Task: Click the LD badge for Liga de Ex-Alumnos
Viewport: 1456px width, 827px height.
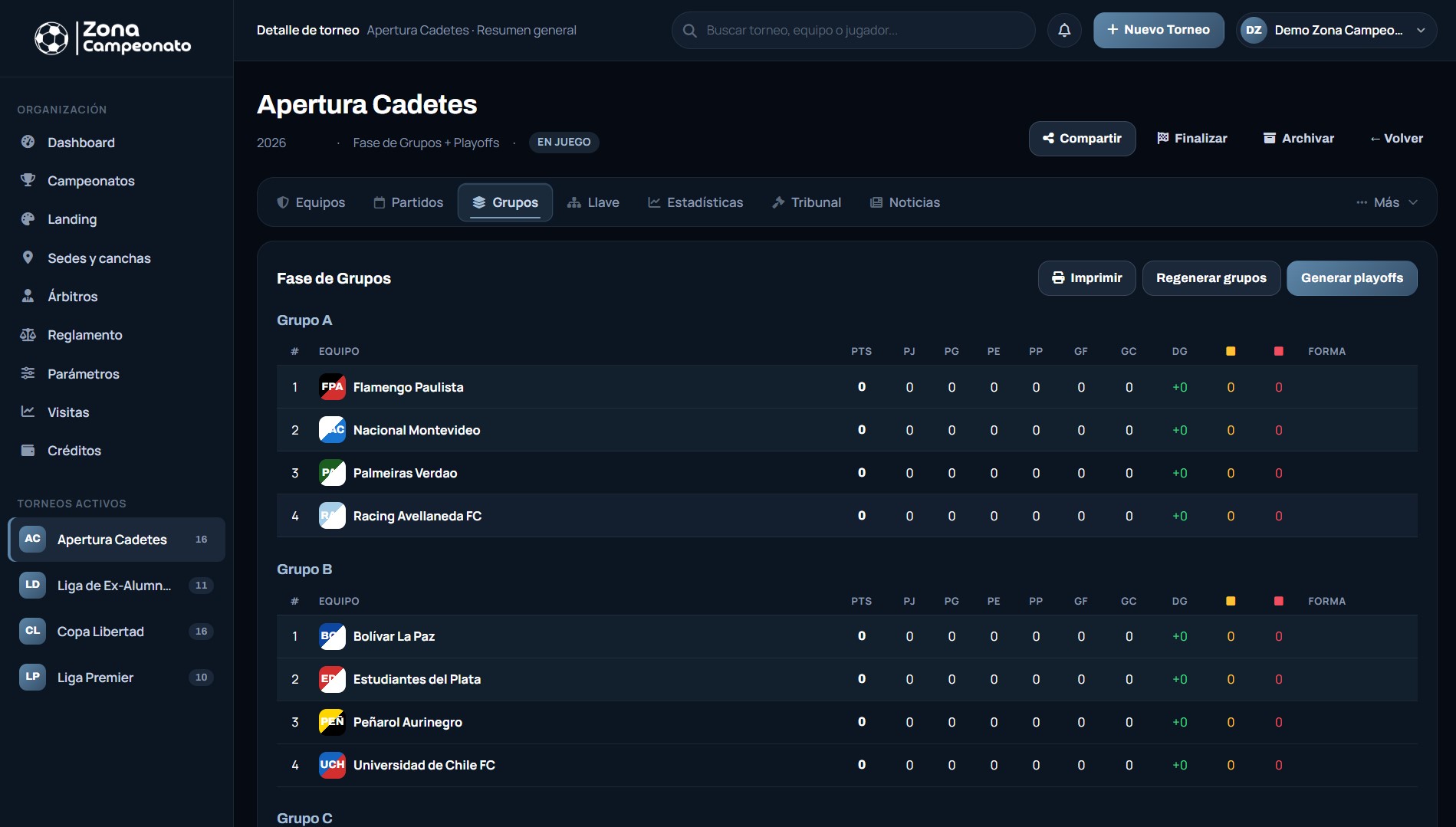Action: [32, 585]
